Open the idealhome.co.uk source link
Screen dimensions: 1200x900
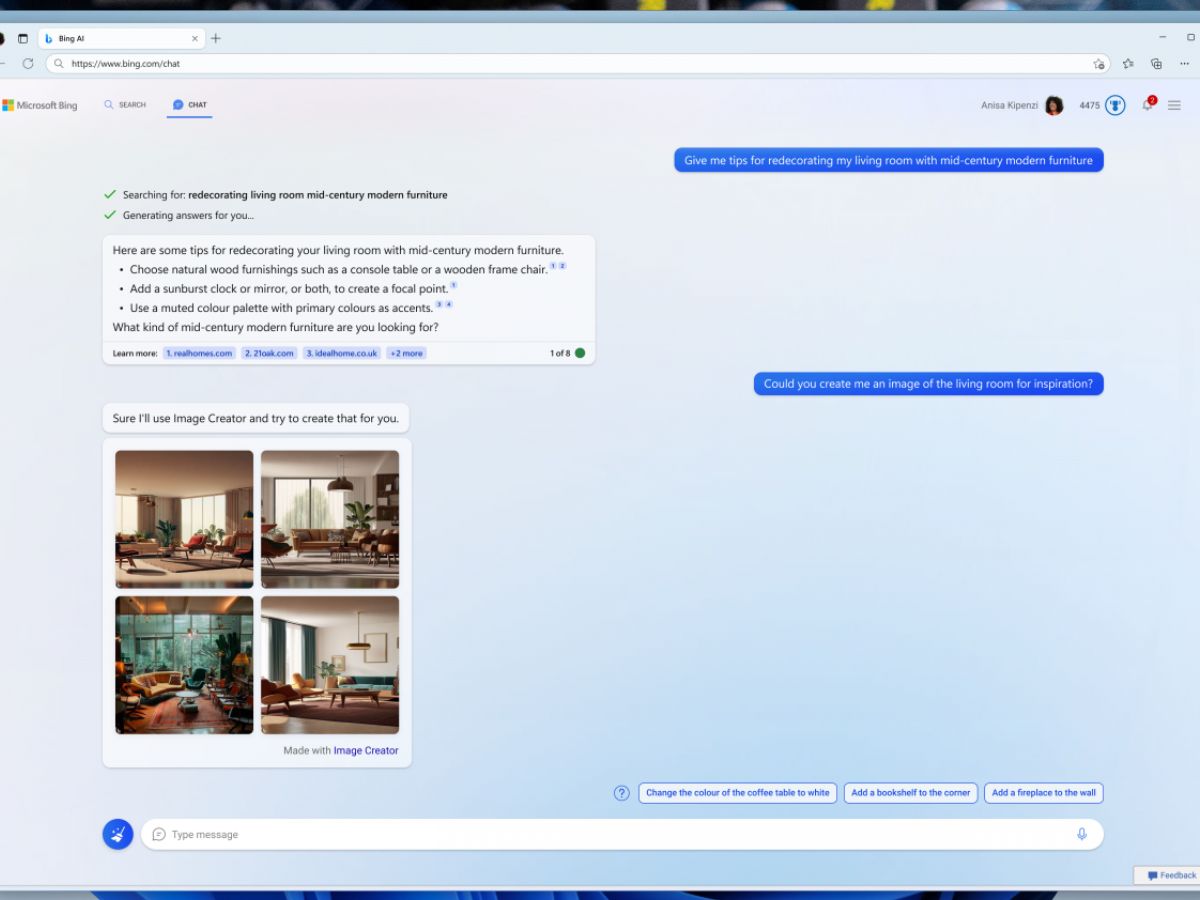pyautogui.click(x=341, y=353)
